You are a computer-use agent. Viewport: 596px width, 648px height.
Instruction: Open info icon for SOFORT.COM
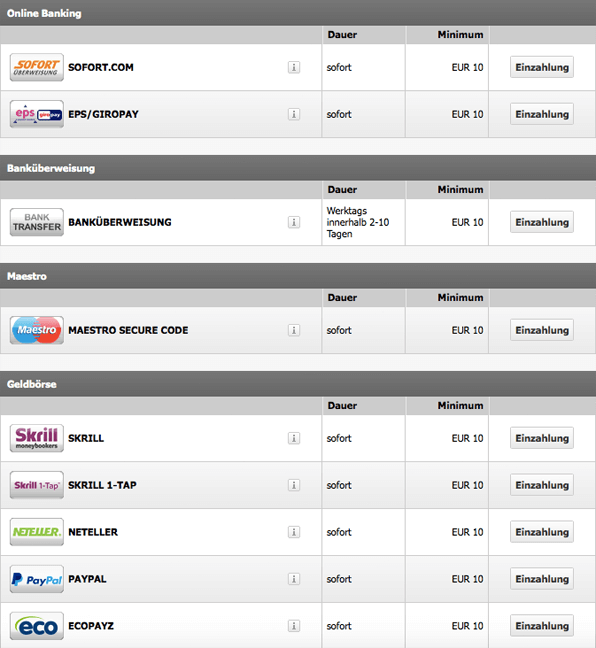click(x=294, y=67)
